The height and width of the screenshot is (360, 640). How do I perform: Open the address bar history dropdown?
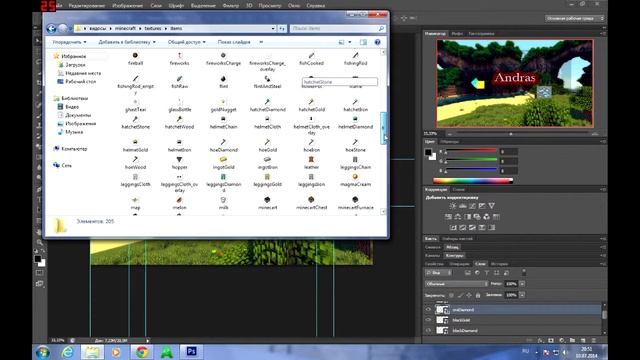click(273, 29)
